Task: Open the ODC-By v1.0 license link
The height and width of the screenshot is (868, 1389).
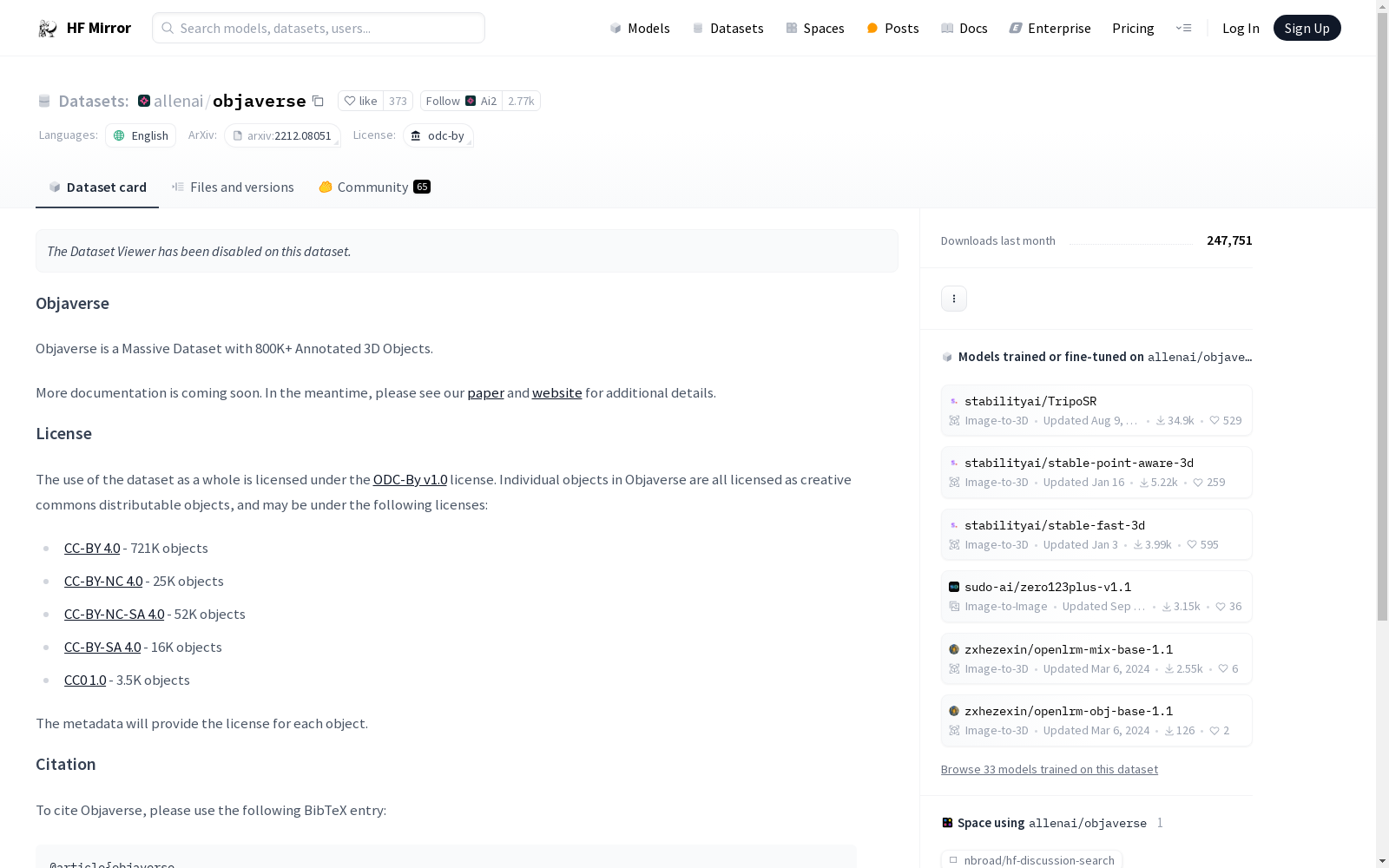Action: [x=410, y=480]
